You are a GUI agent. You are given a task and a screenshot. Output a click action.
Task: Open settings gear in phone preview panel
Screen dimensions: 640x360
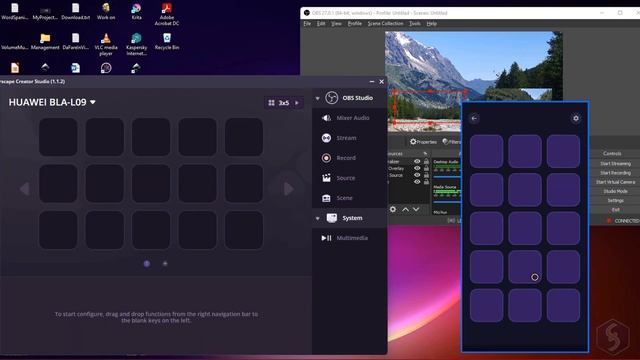coord(576,118)
